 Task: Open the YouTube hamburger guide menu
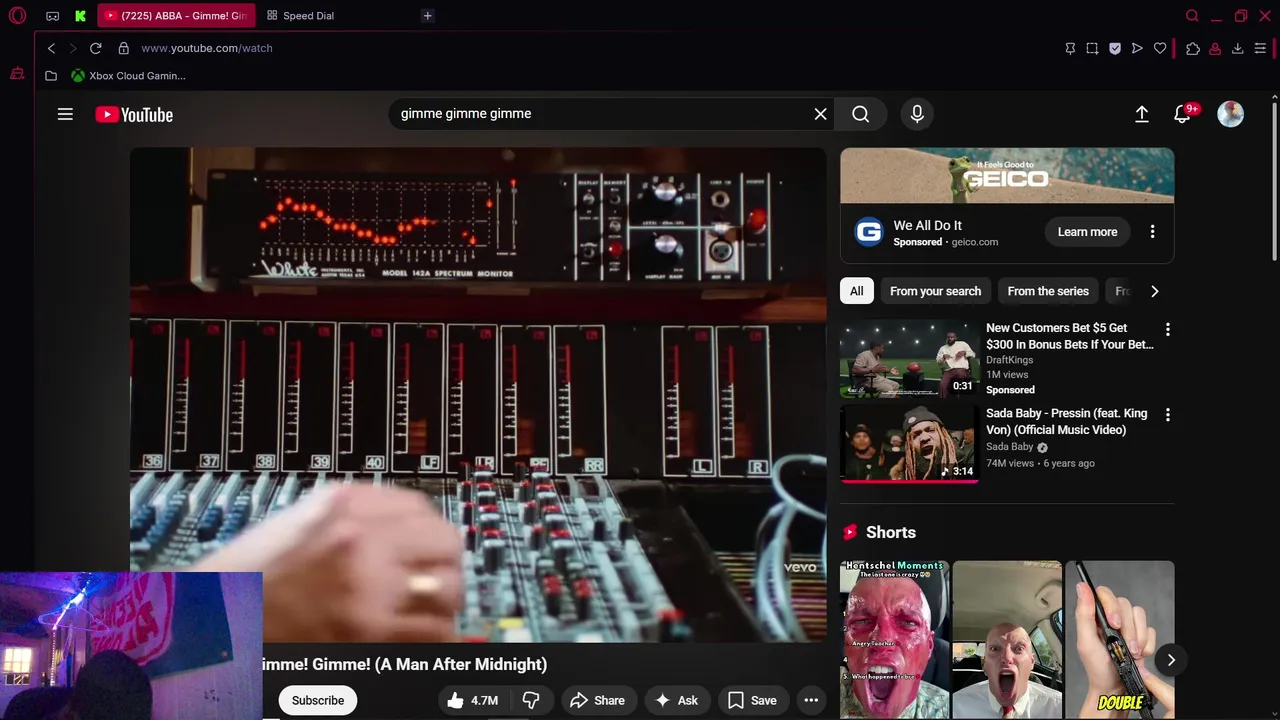[65, 114]
